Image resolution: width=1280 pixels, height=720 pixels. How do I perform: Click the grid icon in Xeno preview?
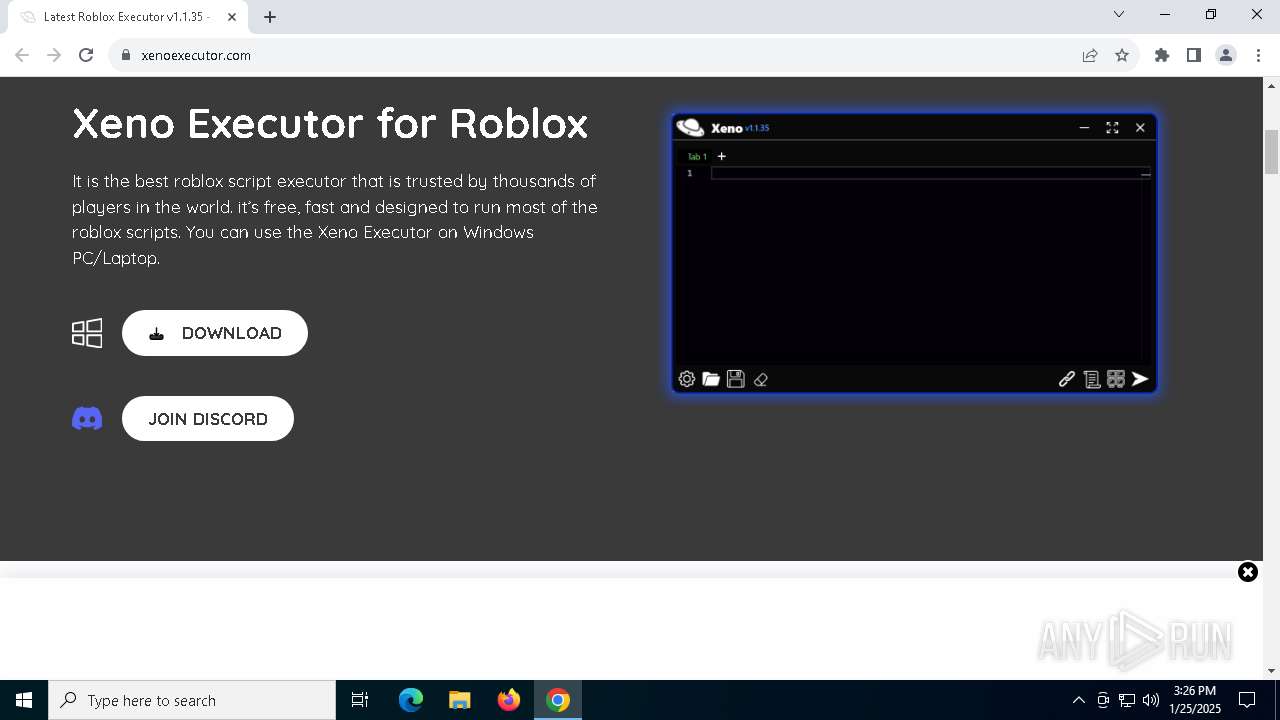(x=1116, y=379)
